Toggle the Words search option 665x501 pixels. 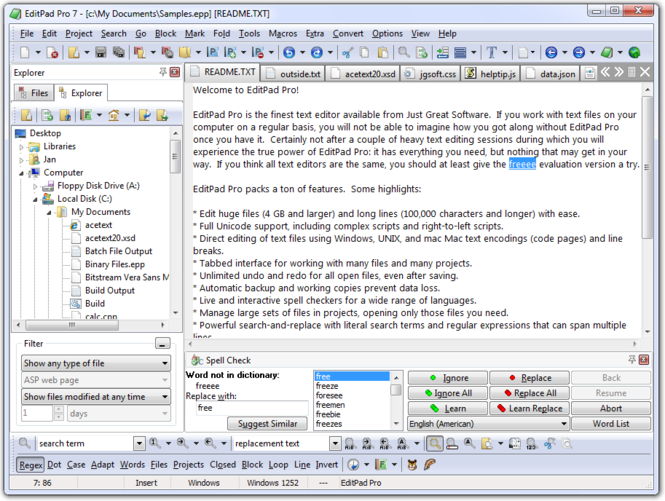pyautogui.click(x=132, y=465)
